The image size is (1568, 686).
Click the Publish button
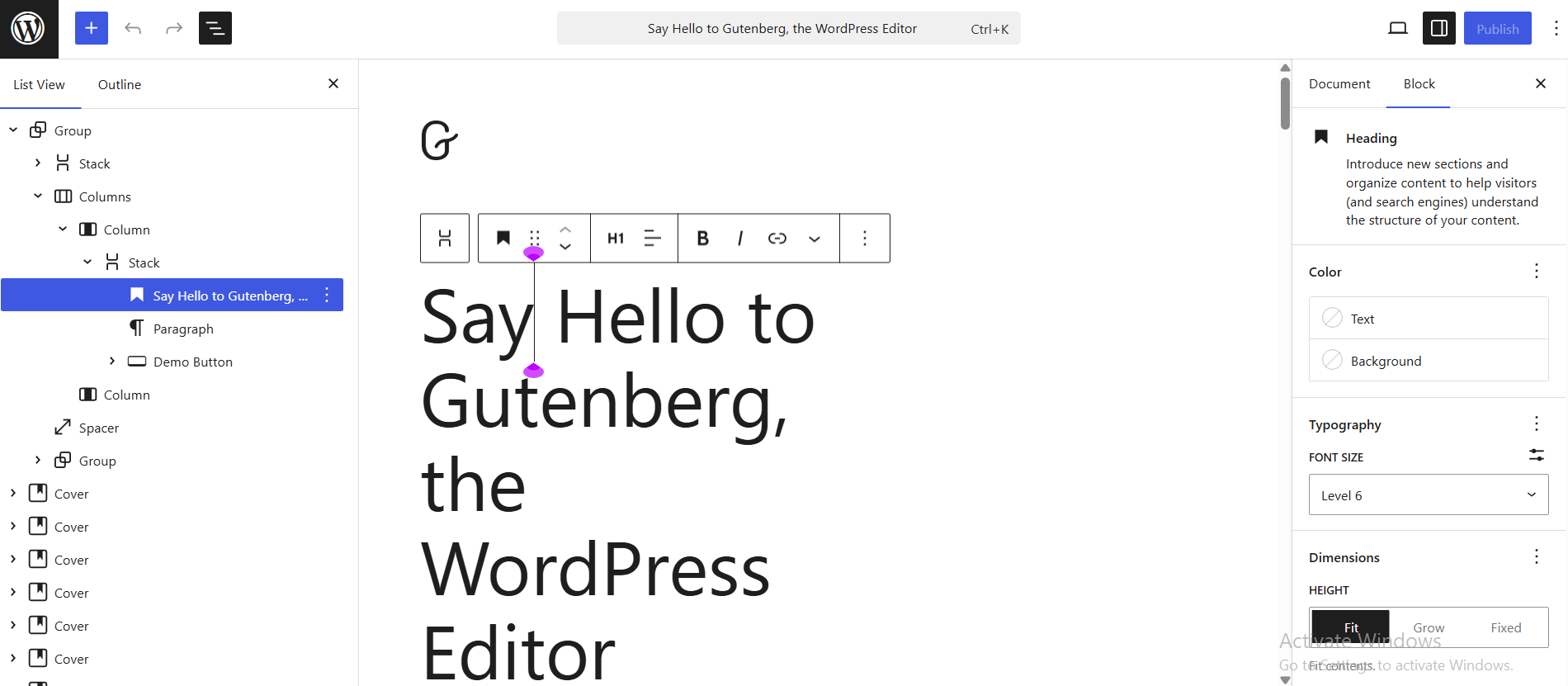click(1497, 29)
